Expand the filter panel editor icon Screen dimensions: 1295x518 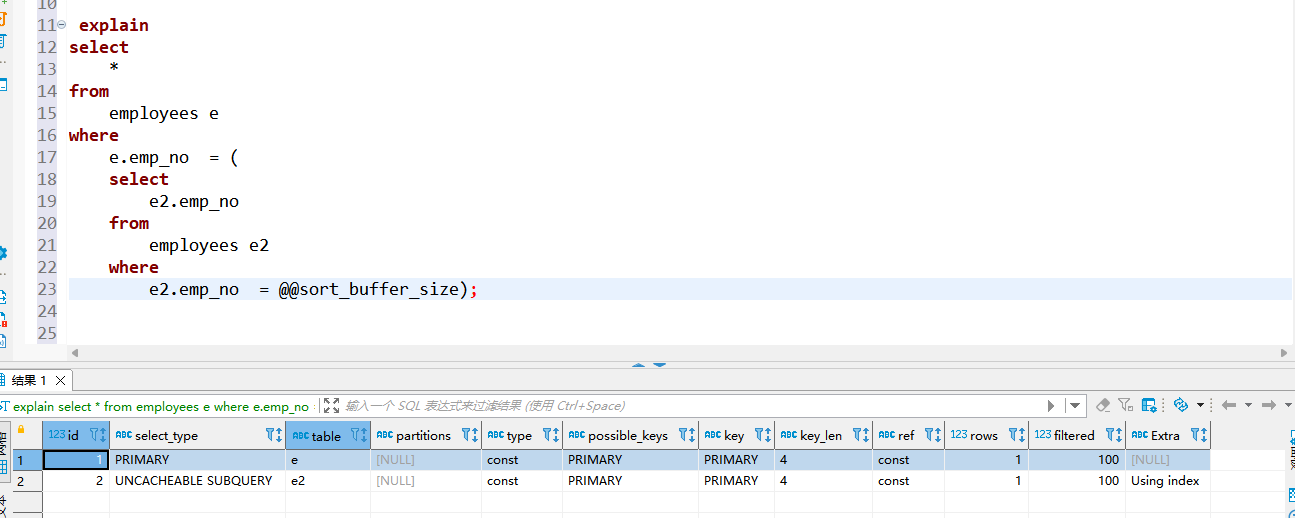point(332,406)
